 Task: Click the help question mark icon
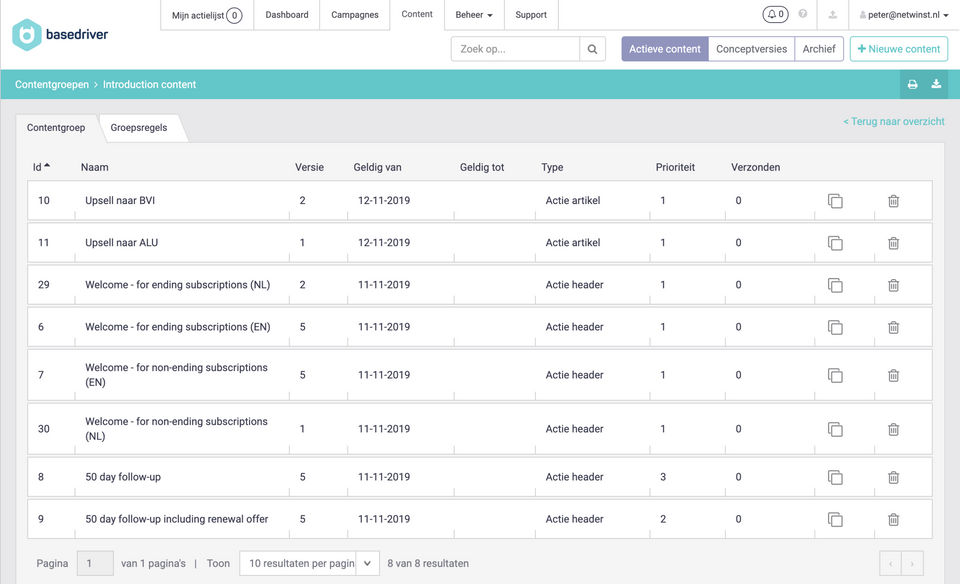tap(803, 15)
